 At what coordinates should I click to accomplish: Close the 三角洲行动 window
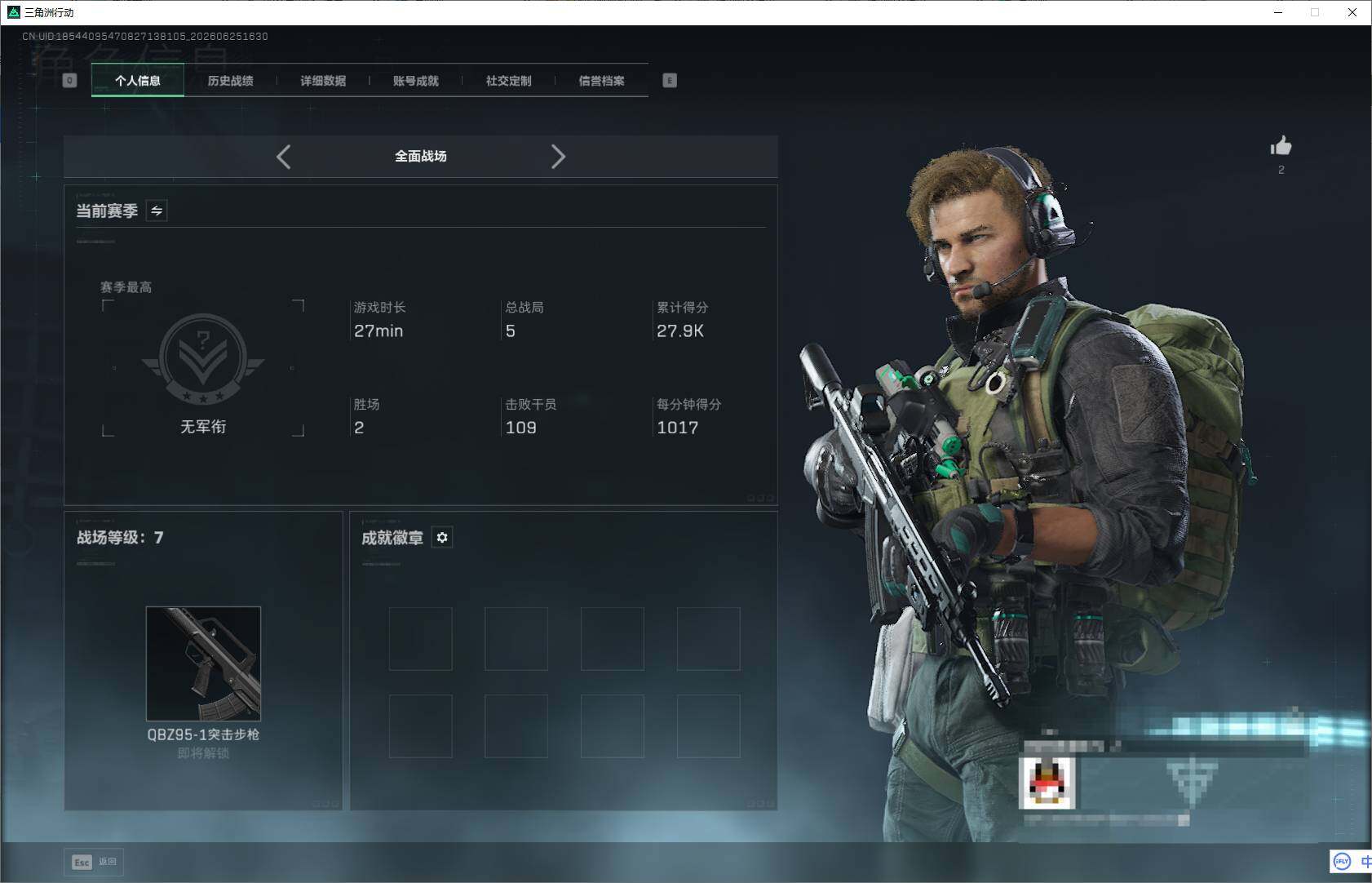[1352, 12]
